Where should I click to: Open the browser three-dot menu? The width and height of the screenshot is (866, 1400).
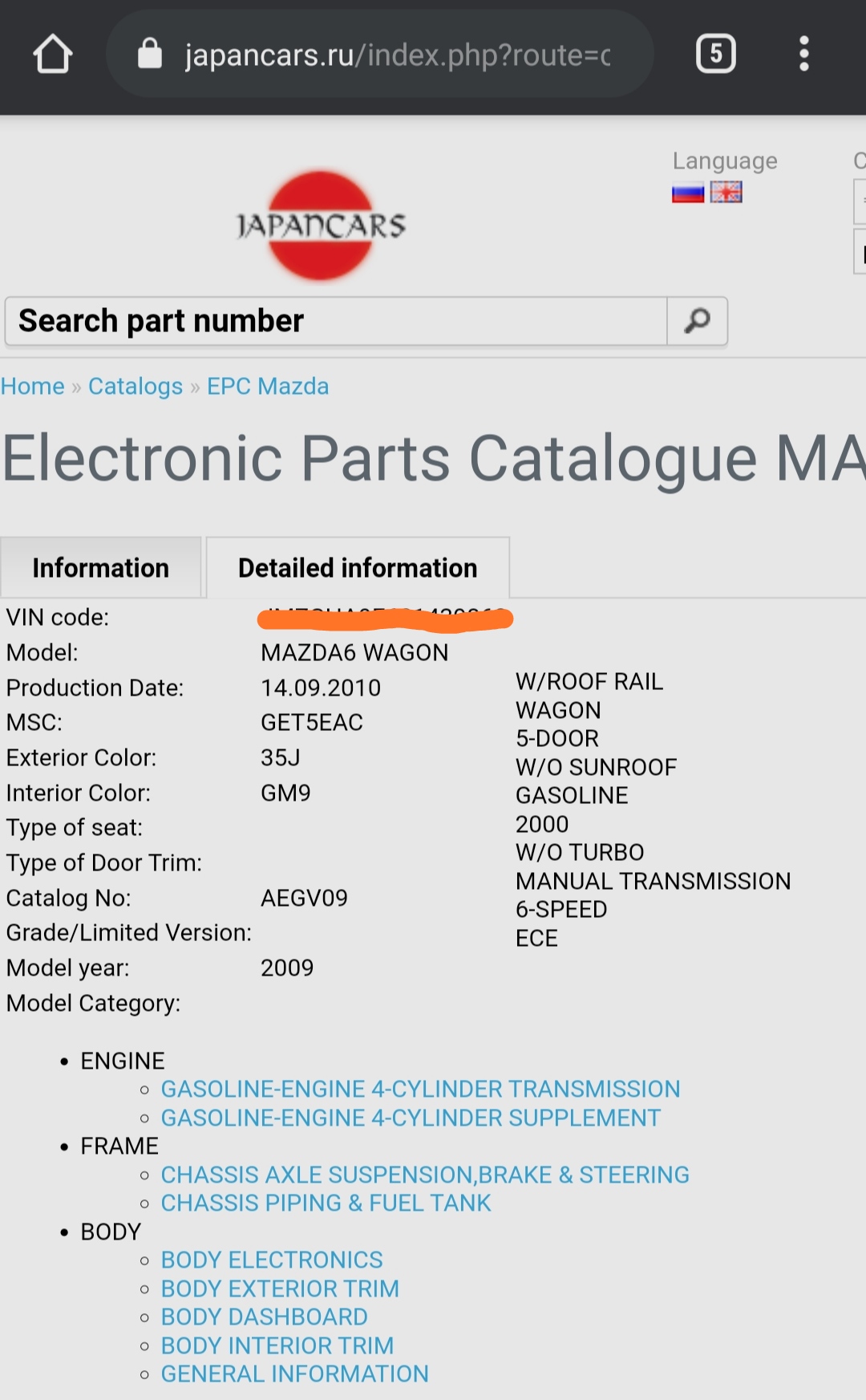[803, 55]
